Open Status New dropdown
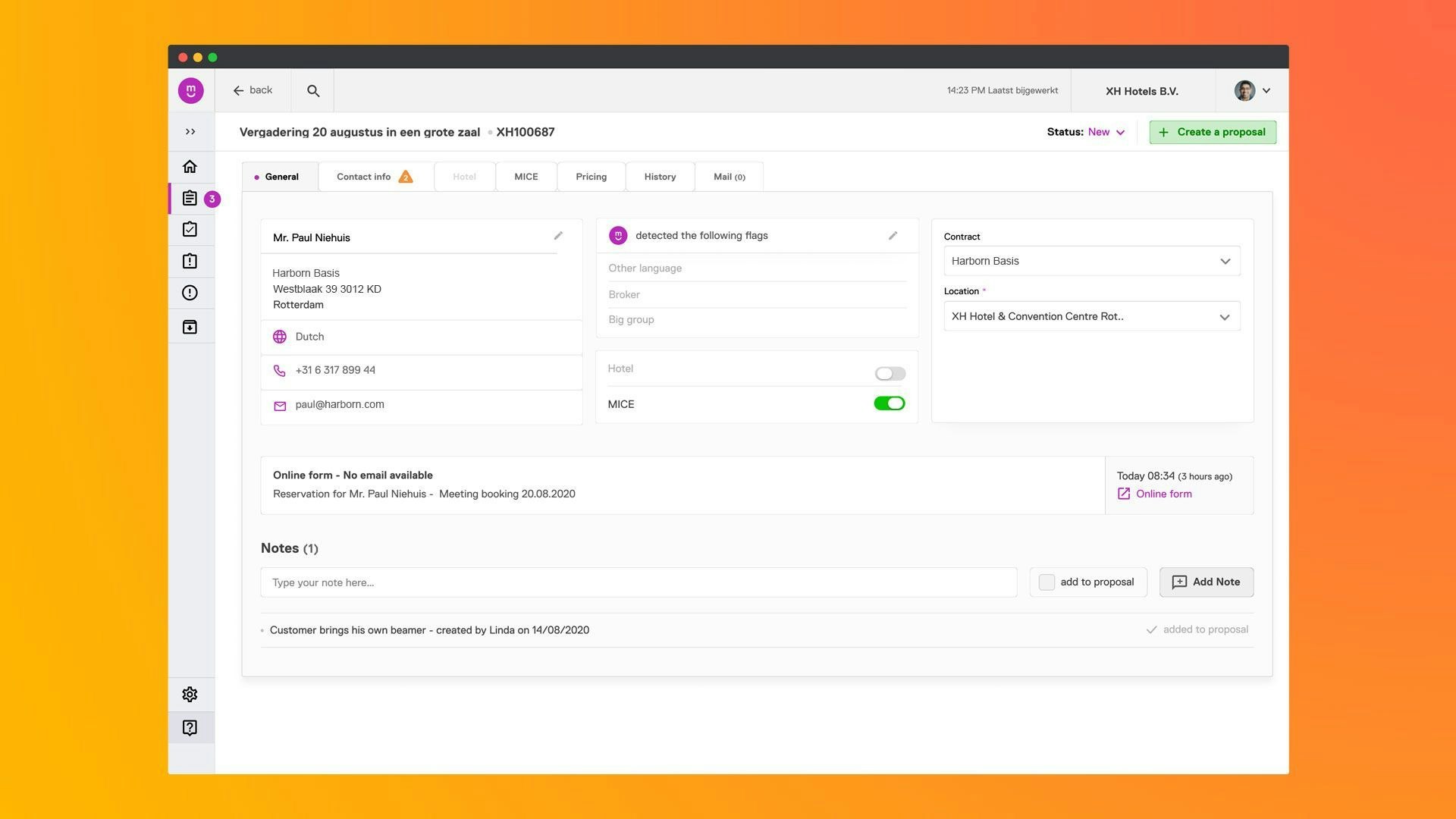 [1106, 132]
